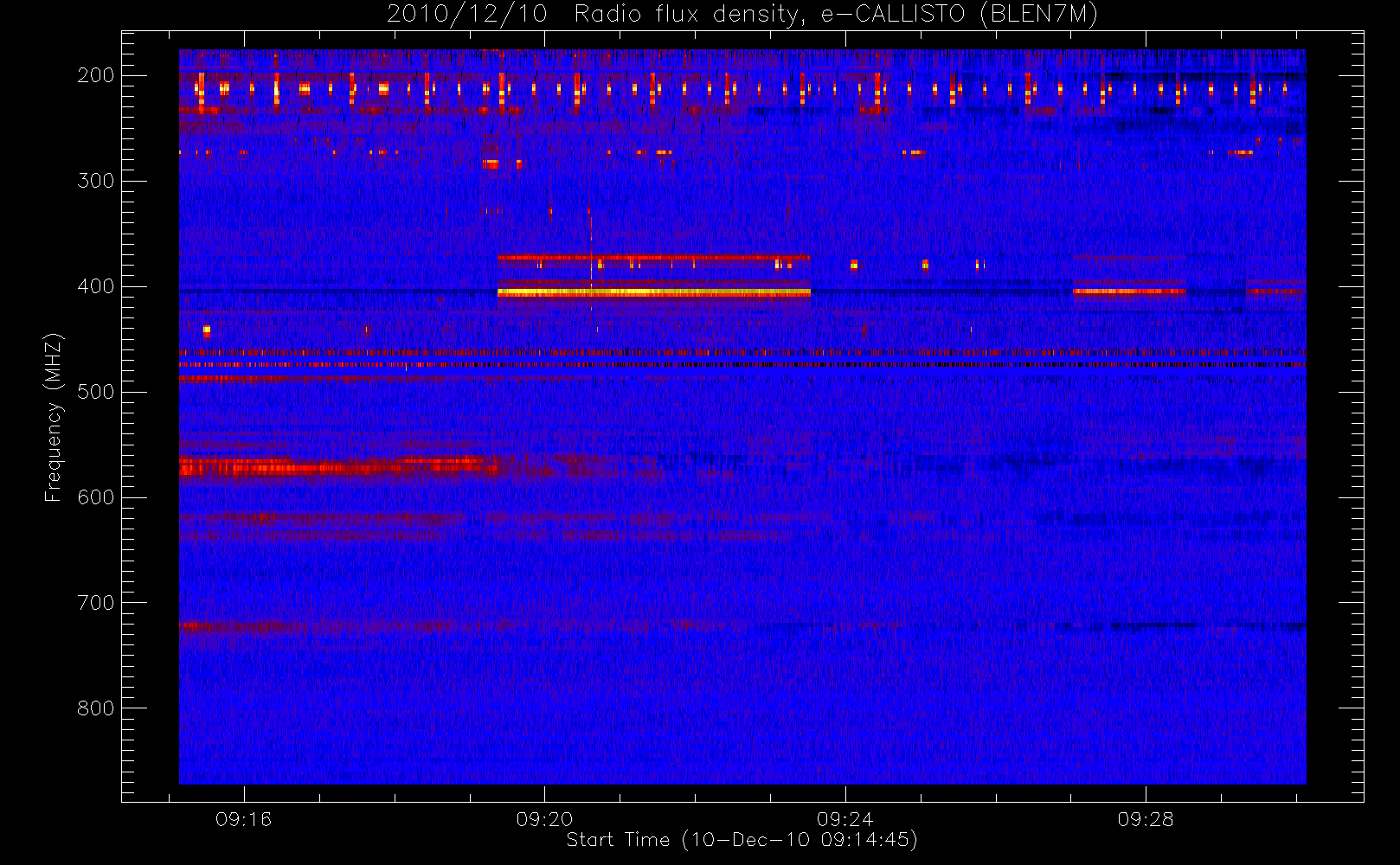Click the 300 frequency tick label
Viewport: 1400px width, 865px height.
click(x=95, y=181)
